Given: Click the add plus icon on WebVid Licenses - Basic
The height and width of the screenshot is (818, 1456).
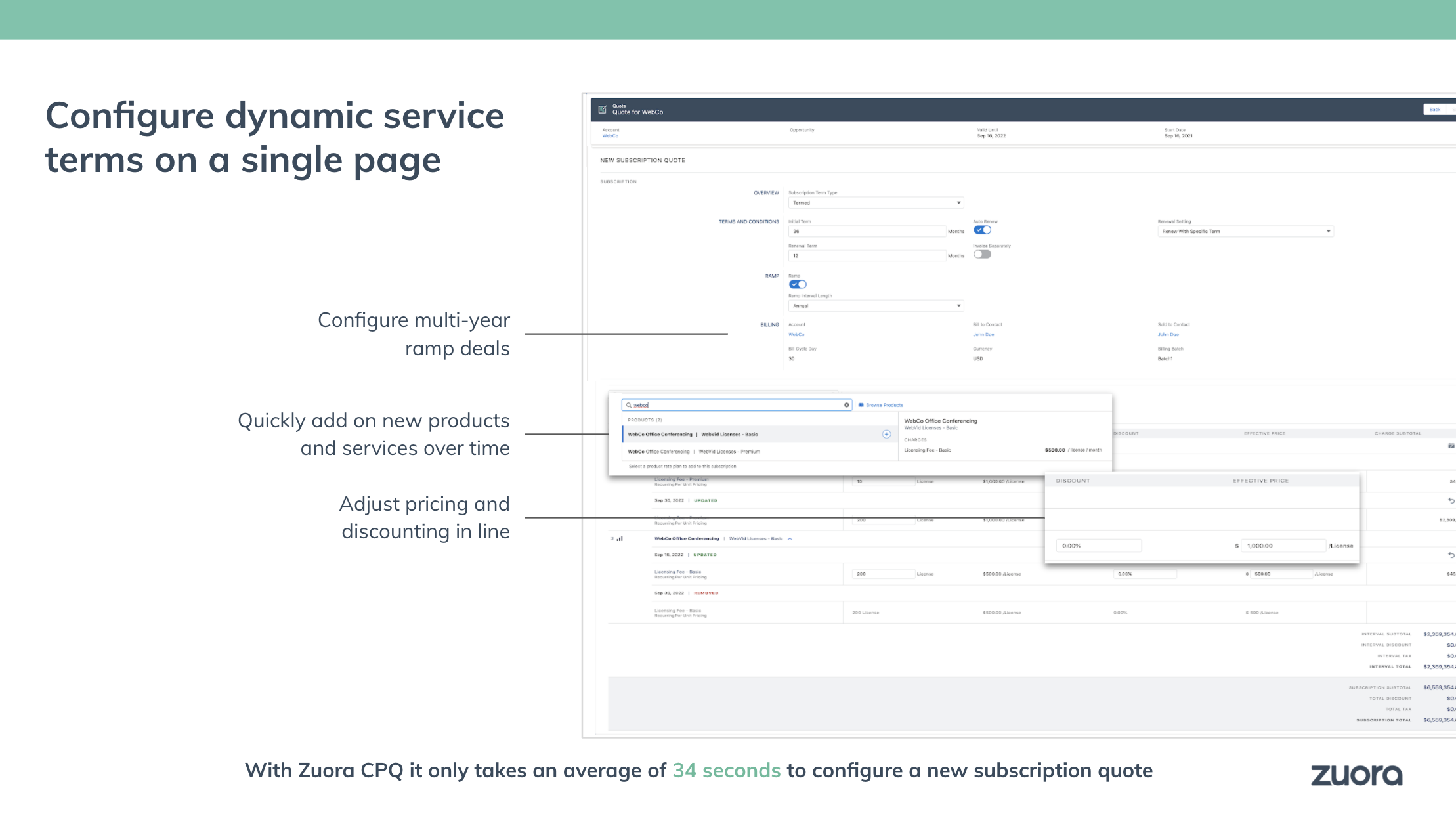Looking at the screenshot, I should click(x=886, y=434).
